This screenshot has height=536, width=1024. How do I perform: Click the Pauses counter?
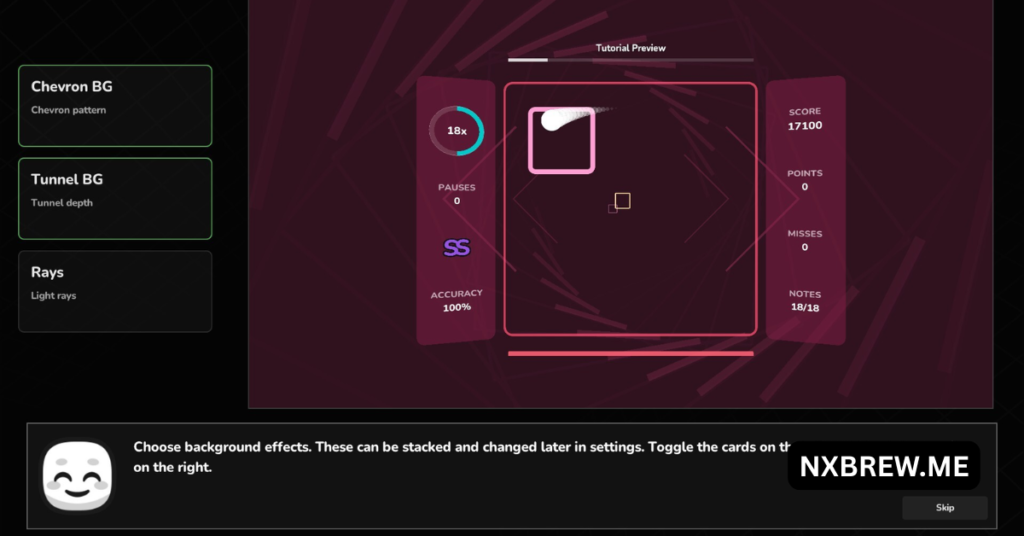pyautogui.click(x=456, y=201)
